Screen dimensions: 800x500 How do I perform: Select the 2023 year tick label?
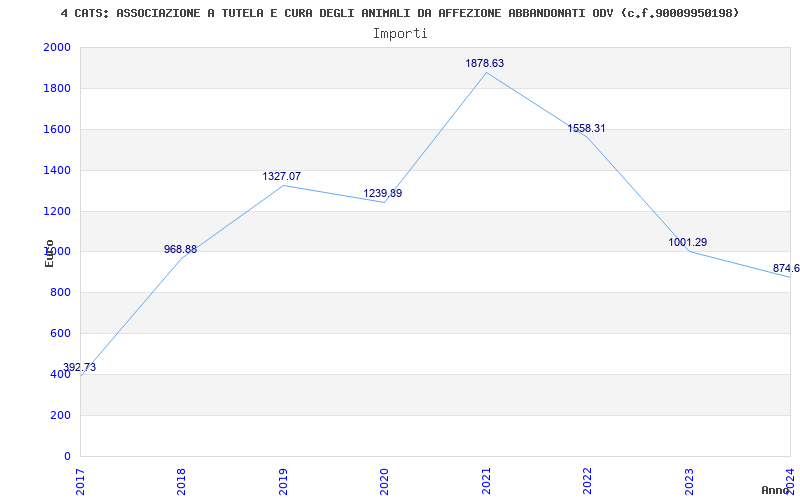pos(689,481)
